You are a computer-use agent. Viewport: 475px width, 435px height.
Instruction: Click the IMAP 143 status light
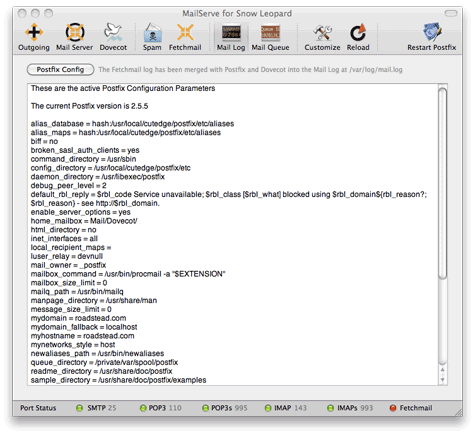[x=268, y=408]
